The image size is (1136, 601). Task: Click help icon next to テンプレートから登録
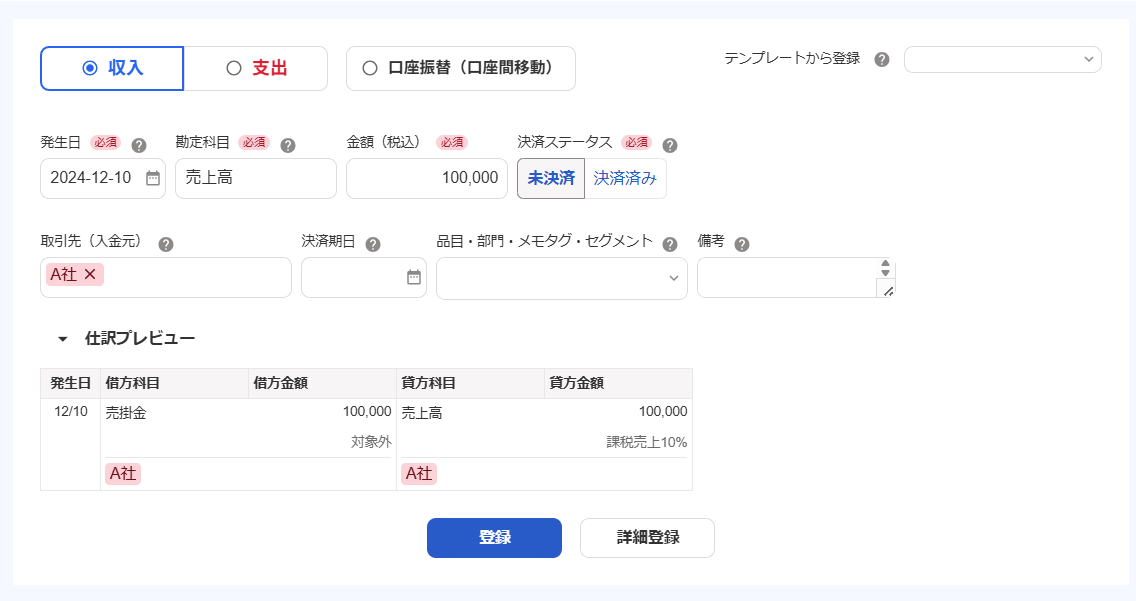(x=882, y=59)
